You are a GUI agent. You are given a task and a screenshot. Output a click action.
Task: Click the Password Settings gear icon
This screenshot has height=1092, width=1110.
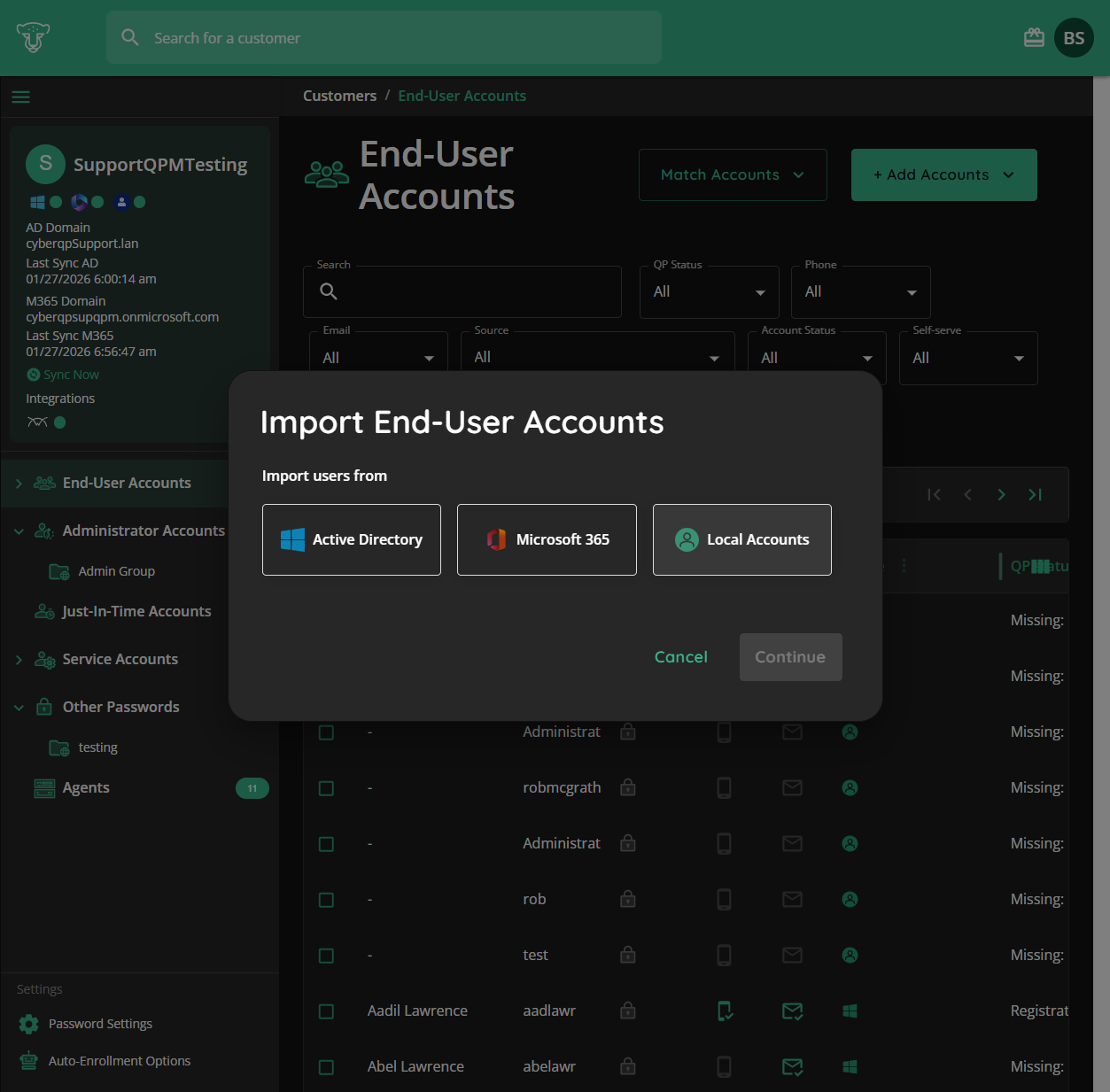(29, 1024)
